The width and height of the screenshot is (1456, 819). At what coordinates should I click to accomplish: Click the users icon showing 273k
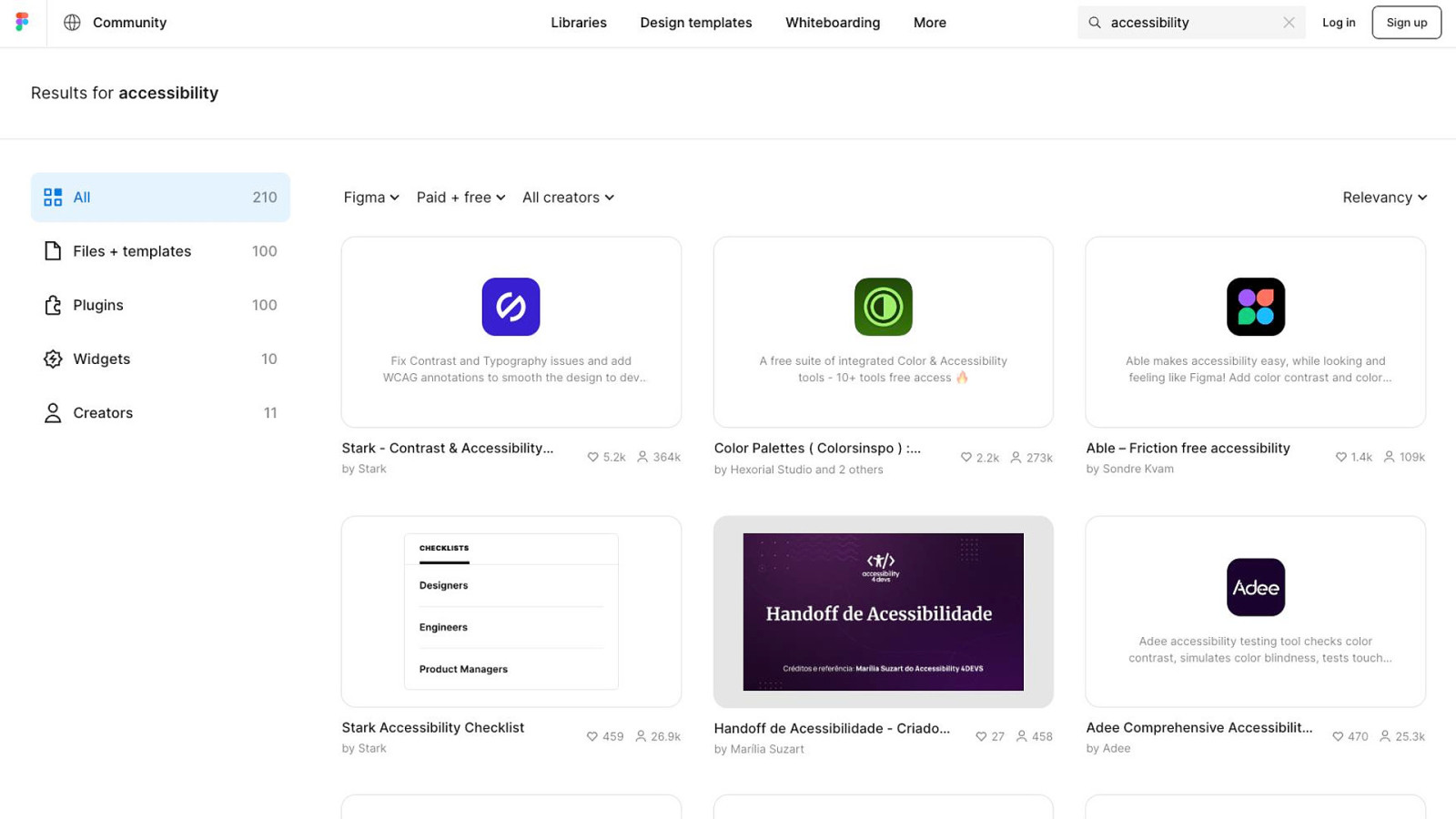pos(1016,457)
